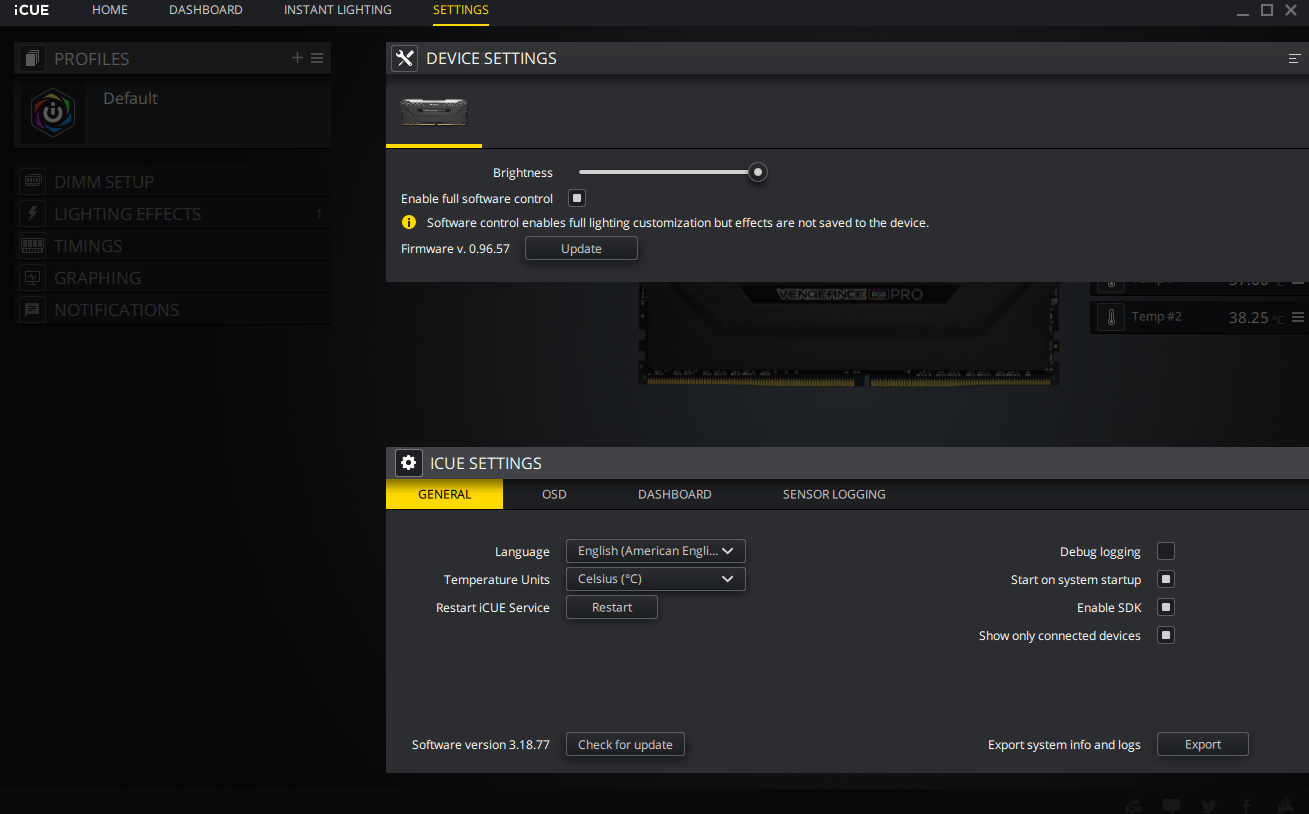Switch to the SENSOR LOGGING tab
The height and width of the screenshot is (814, 1309).
click(834, 494)
